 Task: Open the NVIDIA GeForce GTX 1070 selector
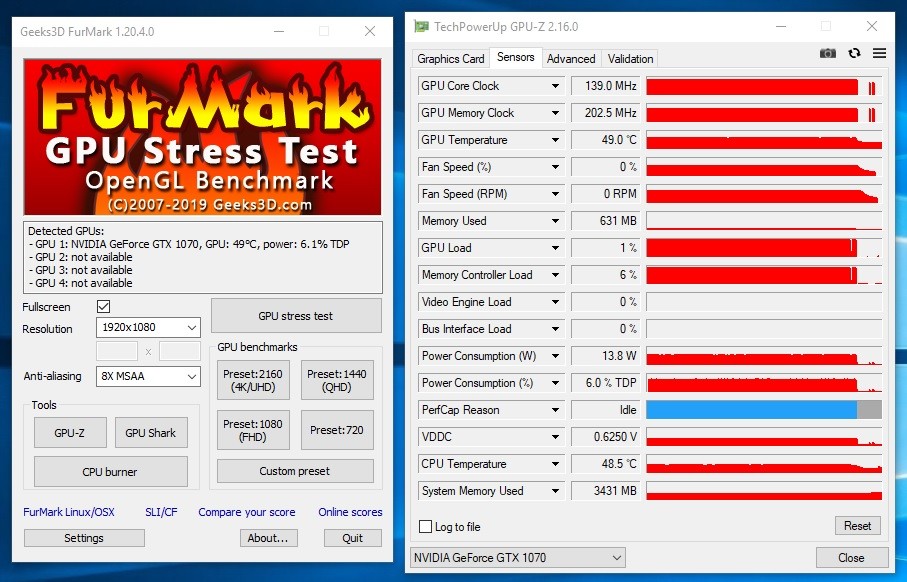[518, 558]
